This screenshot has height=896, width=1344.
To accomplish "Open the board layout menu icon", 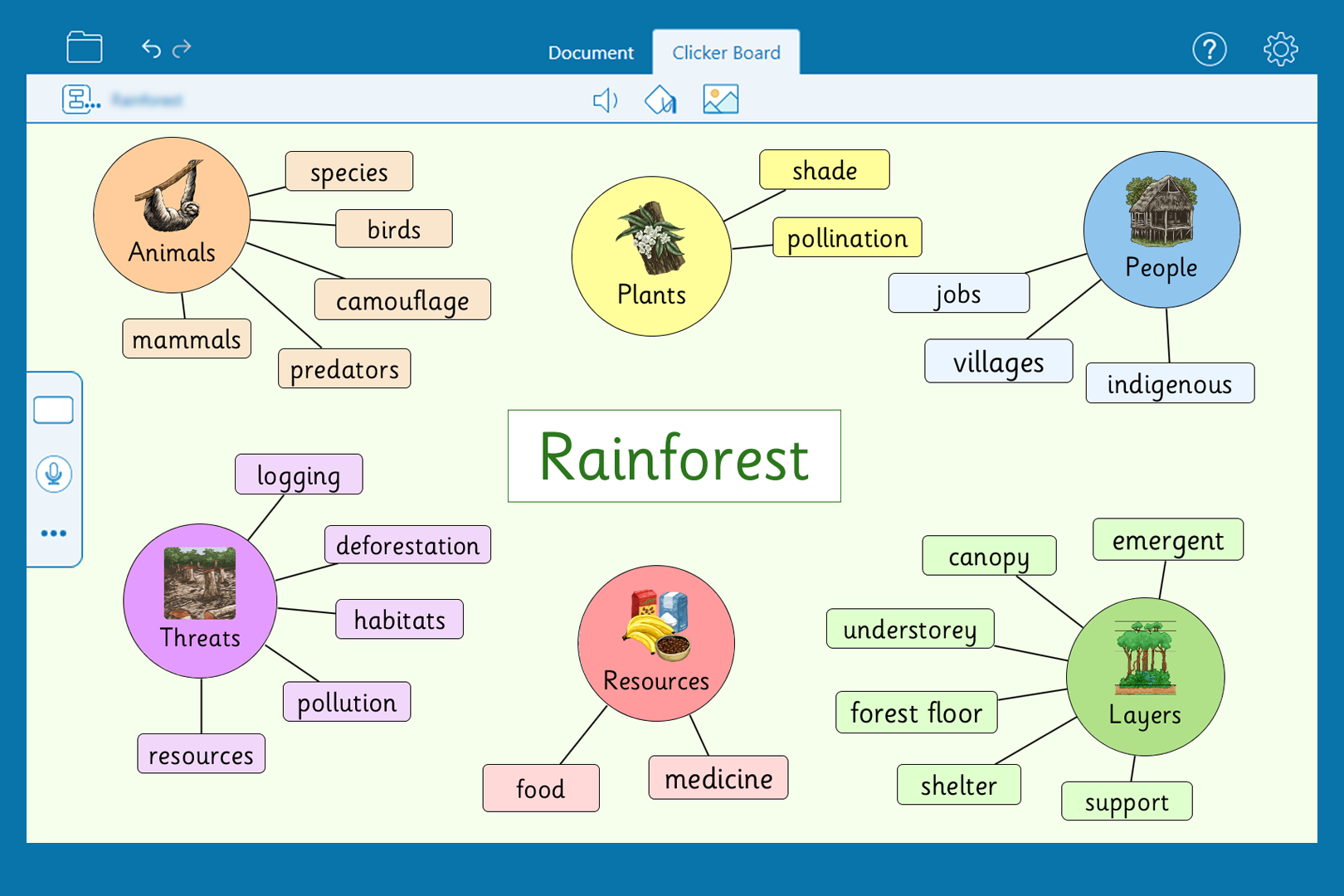I will [x=80, y=100].
